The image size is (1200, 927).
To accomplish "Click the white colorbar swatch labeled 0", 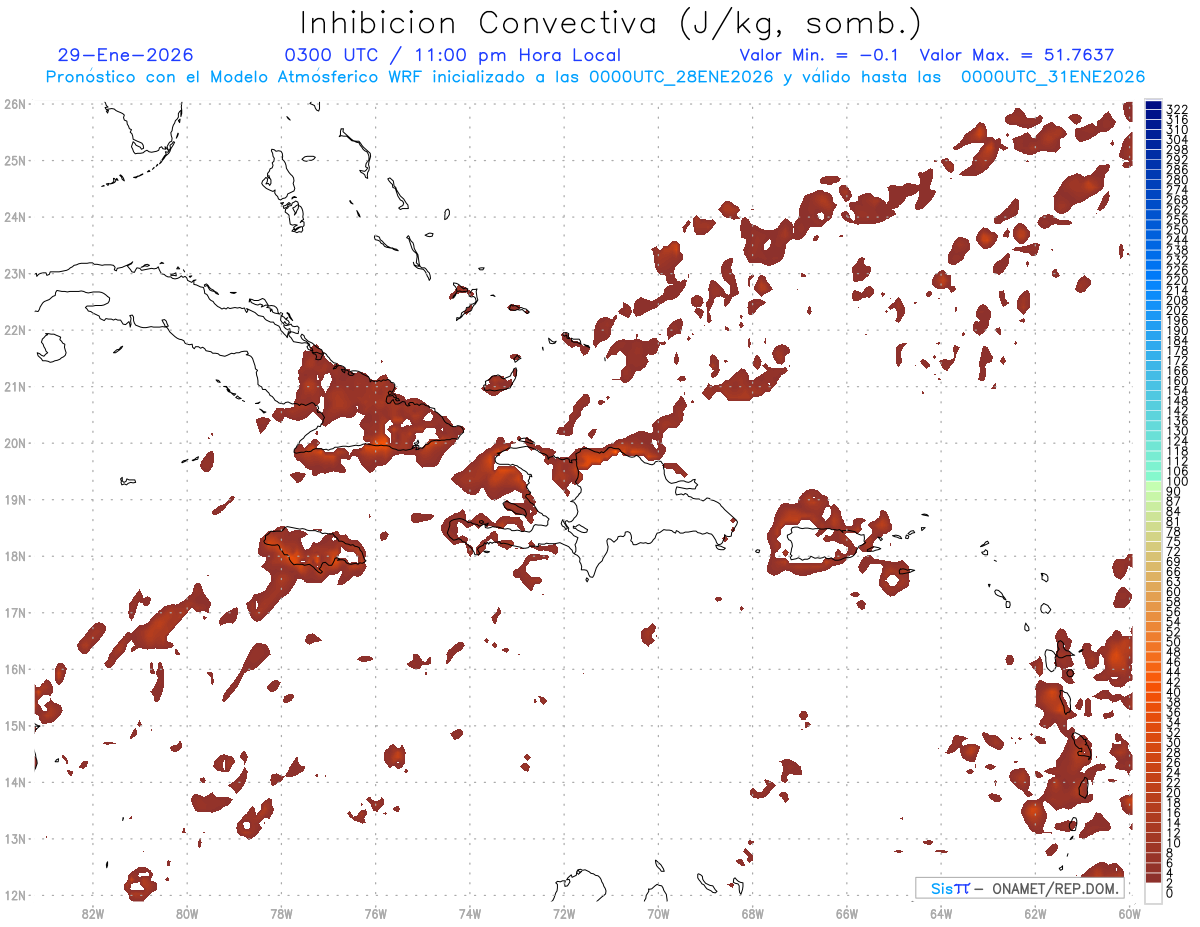I will tap(1153, 892).
